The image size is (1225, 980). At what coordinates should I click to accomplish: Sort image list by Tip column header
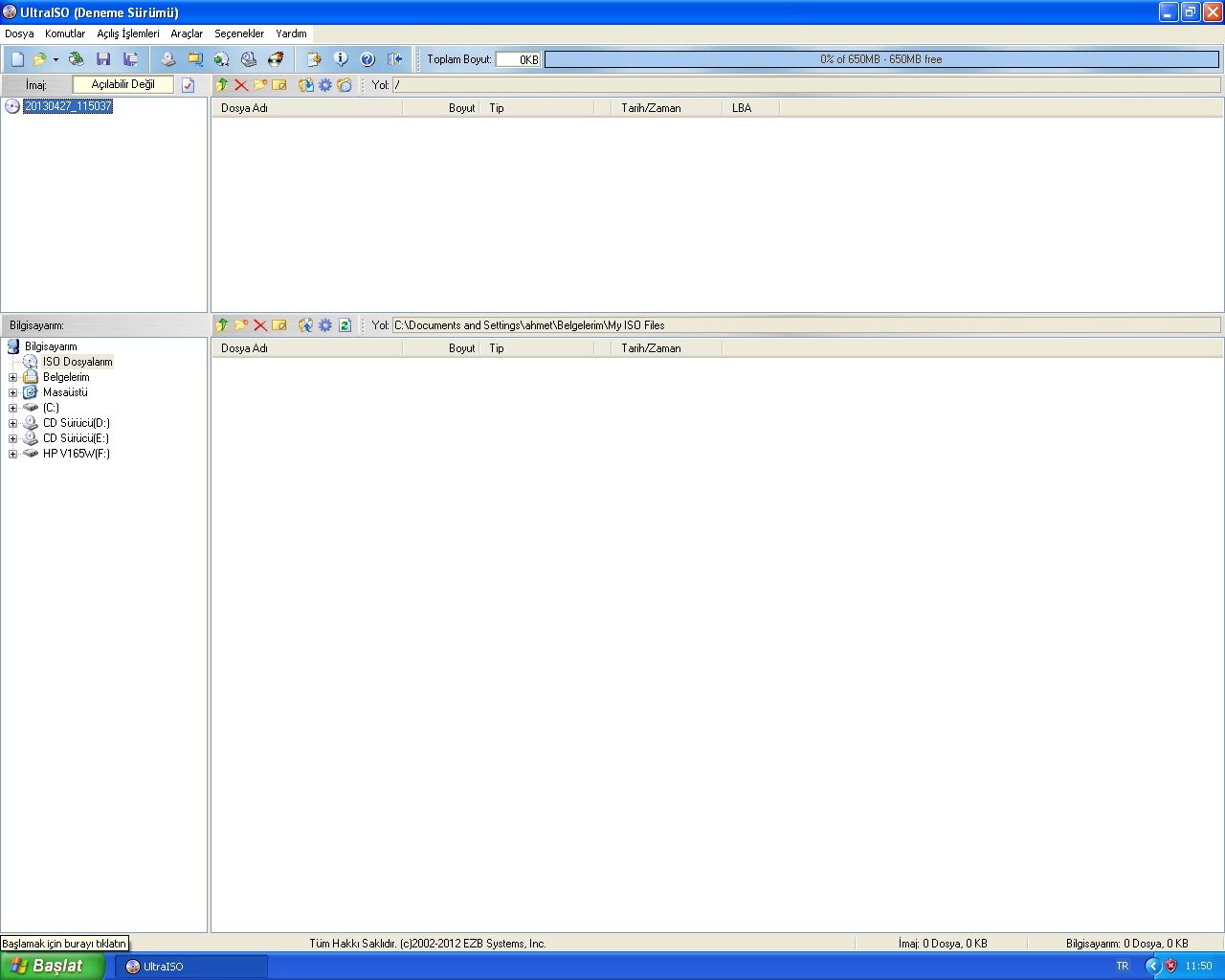537,108
